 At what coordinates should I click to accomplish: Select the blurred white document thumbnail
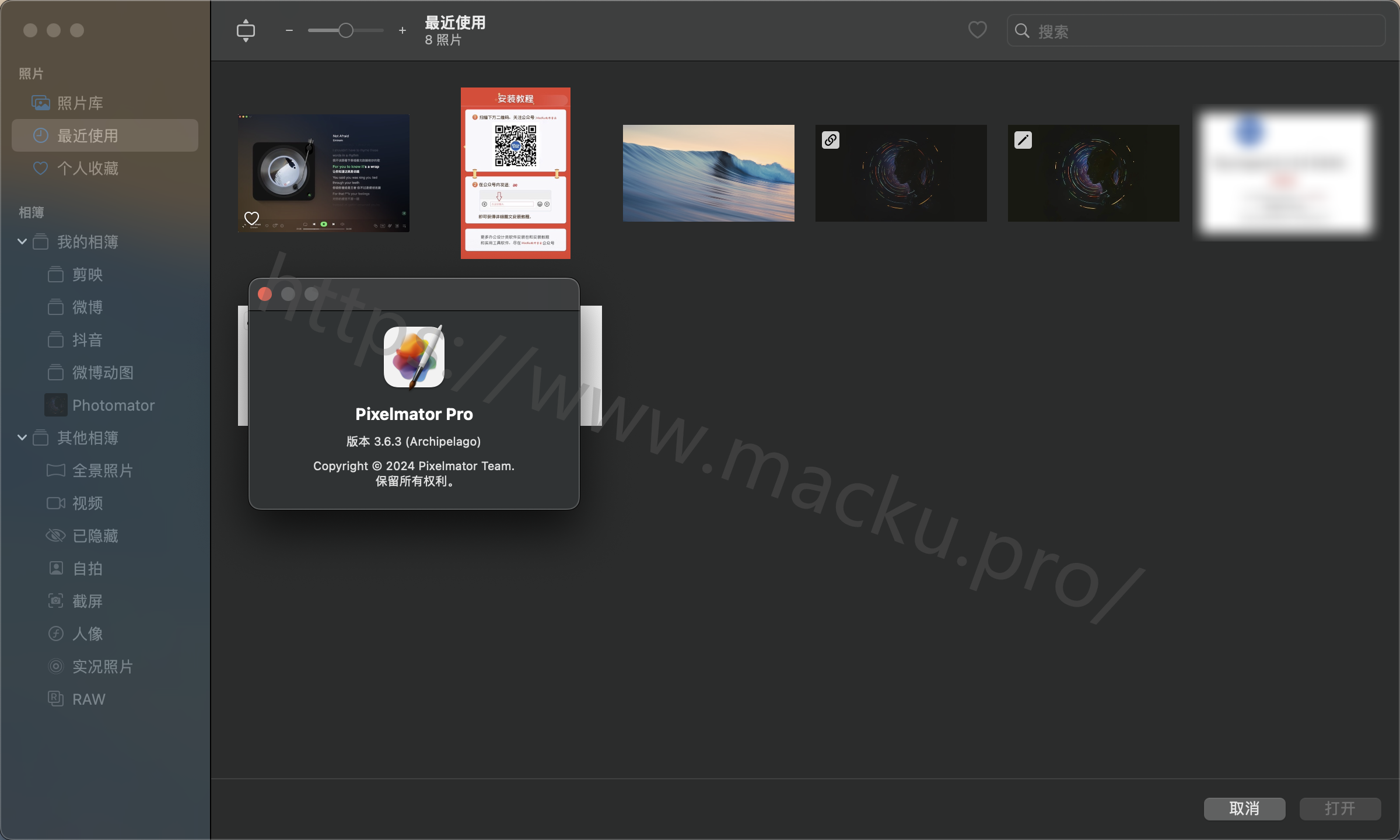(x=1286, y=173)
